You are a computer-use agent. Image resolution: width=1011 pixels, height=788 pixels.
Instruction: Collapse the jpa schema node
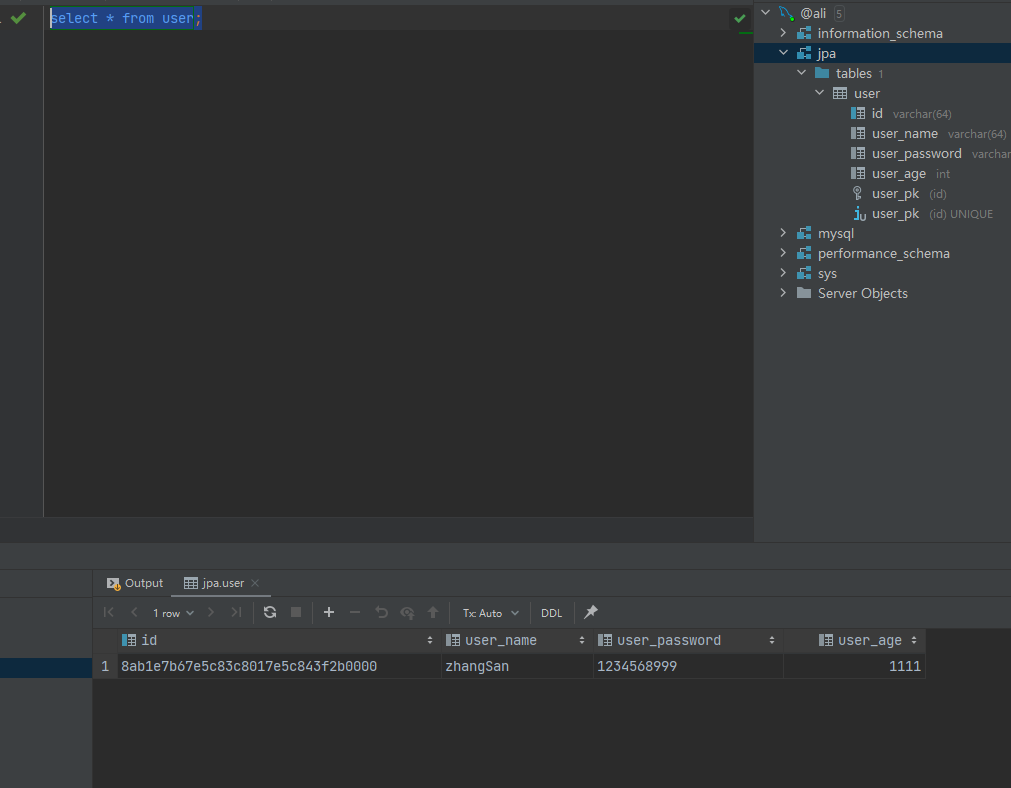click(783, 52)
